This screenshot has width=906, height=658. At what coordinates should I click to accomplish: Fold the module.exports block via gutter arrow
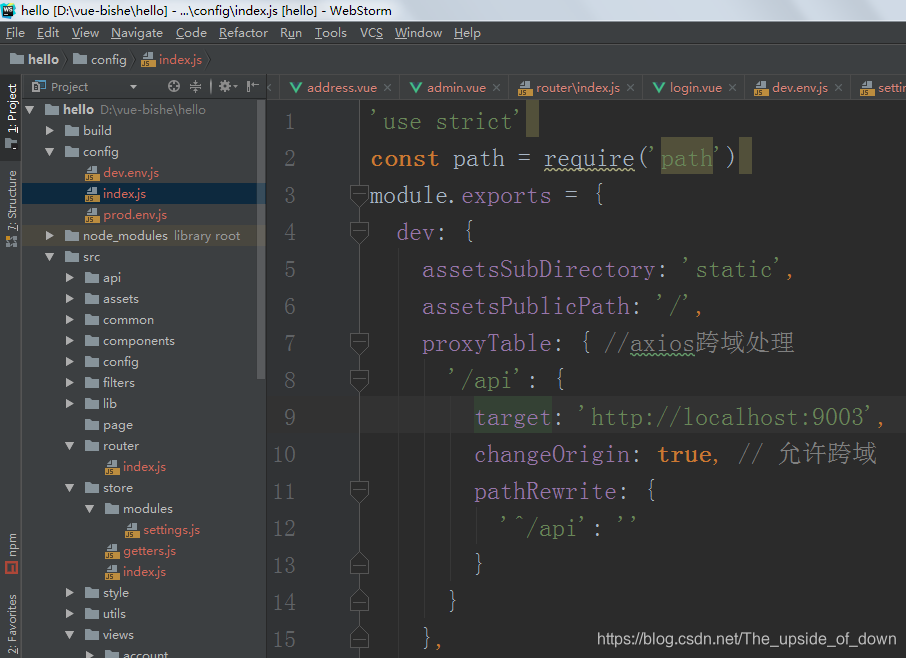click(358, 195)
